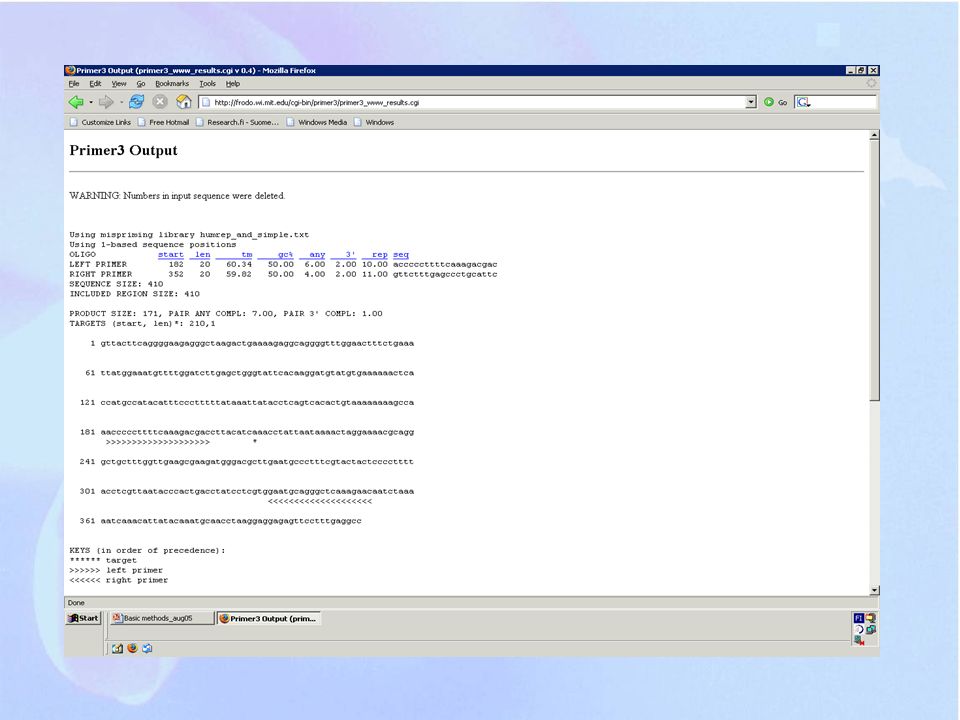Open the Customize Links bookmark
Image resolution: width=960 pixels, height=720 pixels.
coord(100,122)
